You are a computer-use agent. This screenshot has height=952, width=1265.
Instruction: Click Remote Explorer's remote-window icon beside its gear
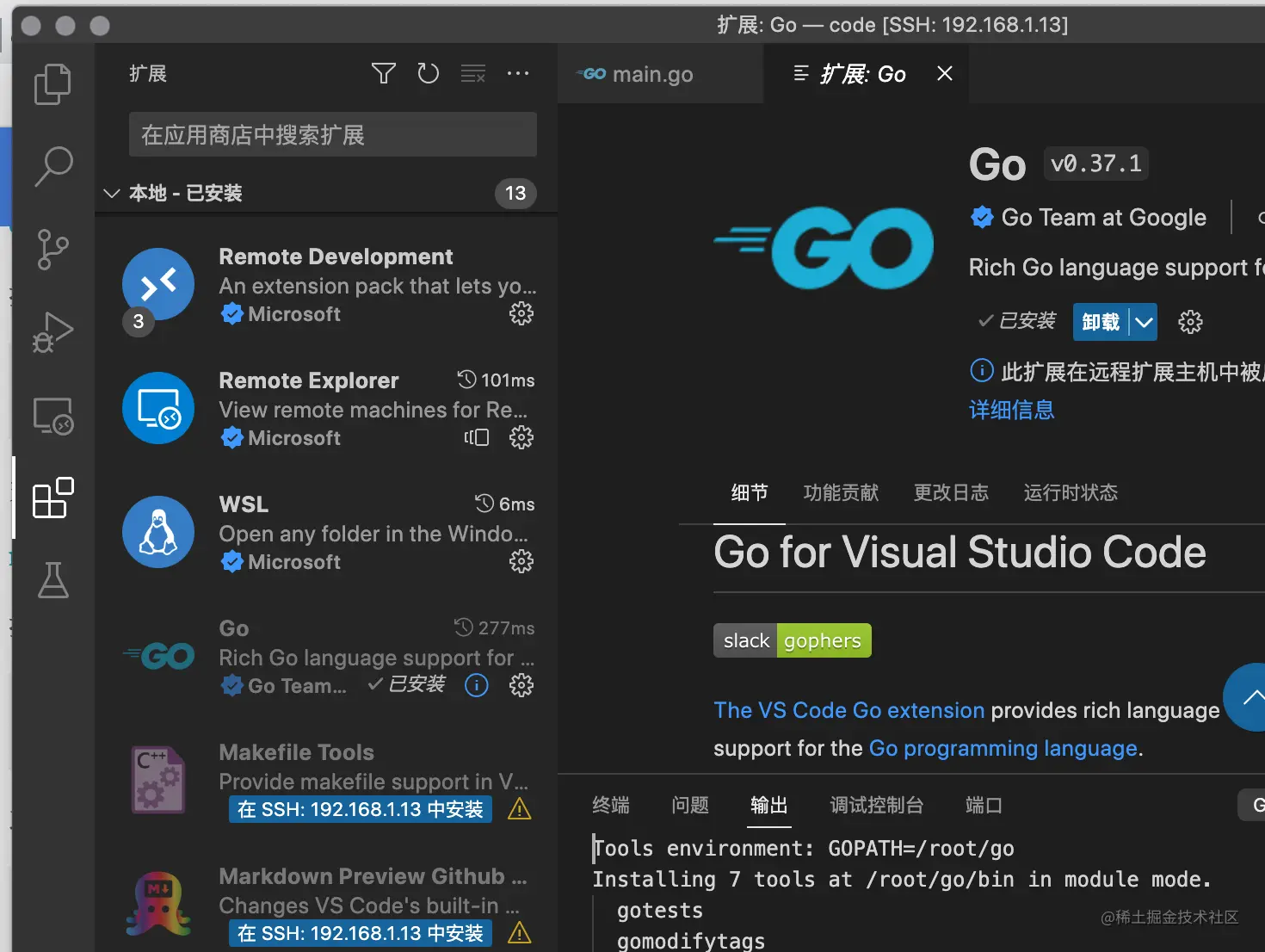[x=477, y=437]
